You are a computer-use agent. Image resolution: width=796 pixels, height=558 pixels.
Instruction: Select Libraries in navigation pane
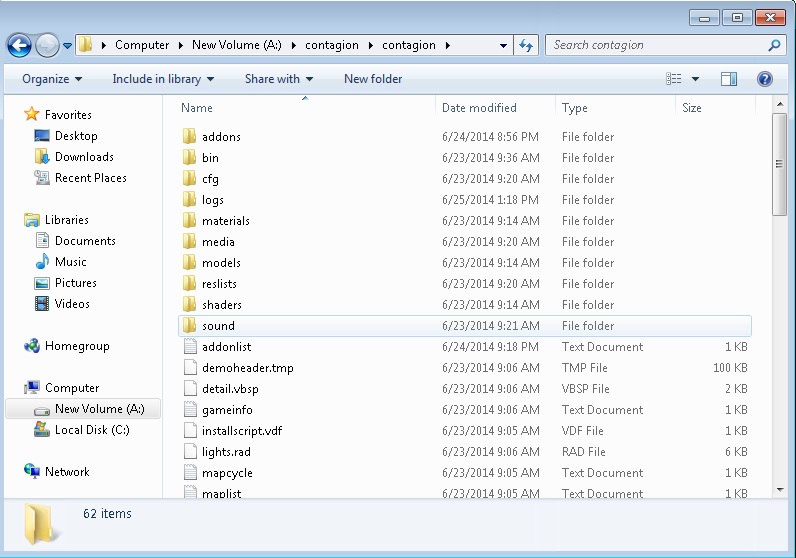pyautogui.click(x=67, y=220)
